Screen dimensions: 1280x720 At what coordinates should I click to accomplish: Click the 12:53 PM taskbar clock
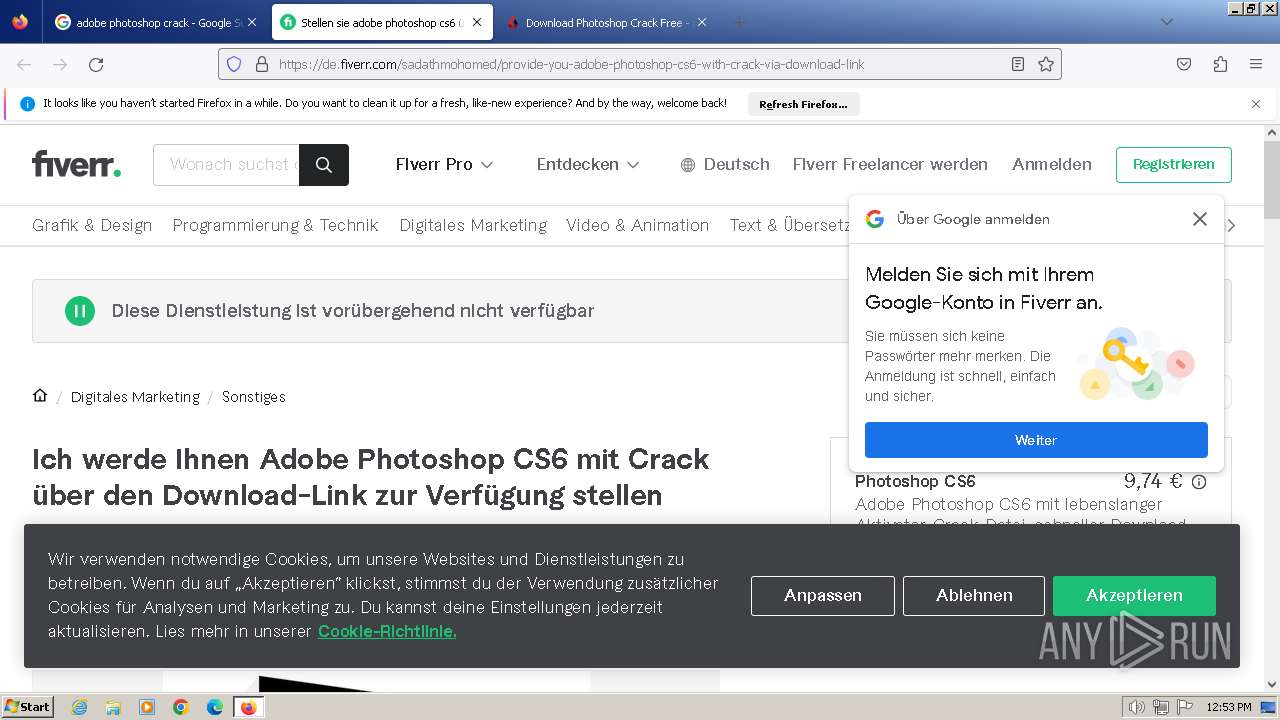(1229, 707)
